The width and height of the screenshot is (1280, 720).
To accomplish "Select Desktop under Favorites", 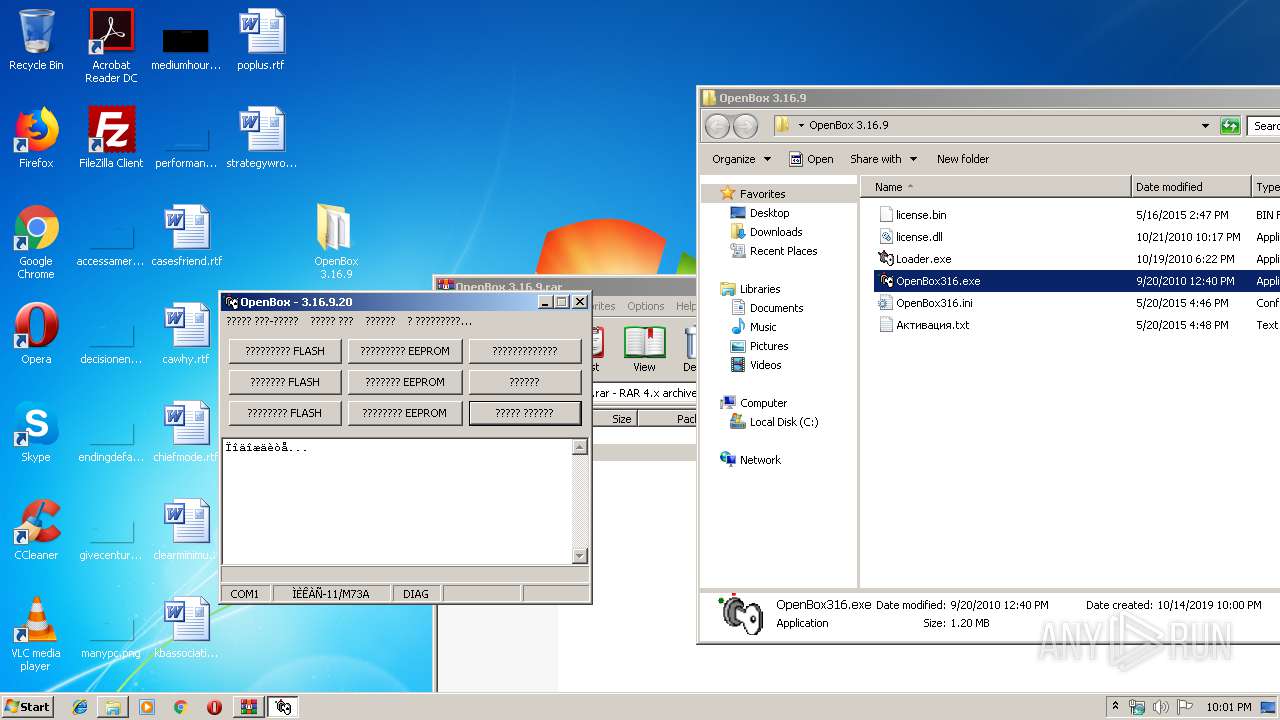I will point(769,213).
